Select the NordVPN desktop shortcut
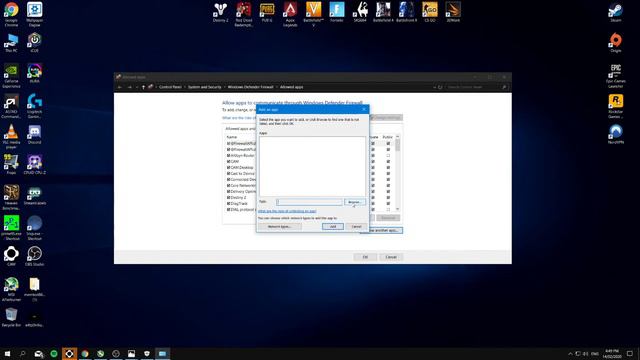 coord(616,134)
